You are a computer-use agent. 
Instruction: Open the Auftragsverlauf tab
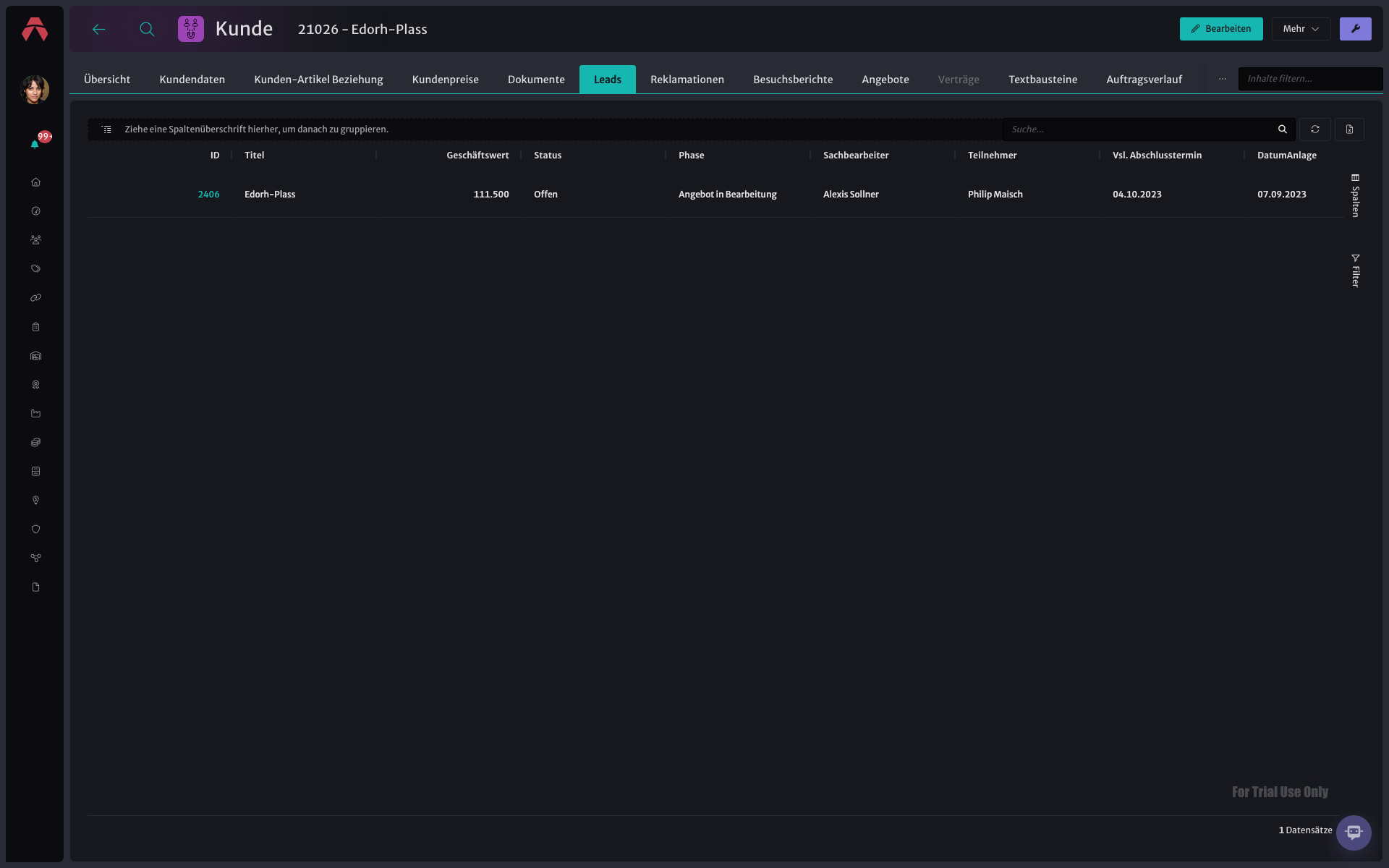point(1144,80)
